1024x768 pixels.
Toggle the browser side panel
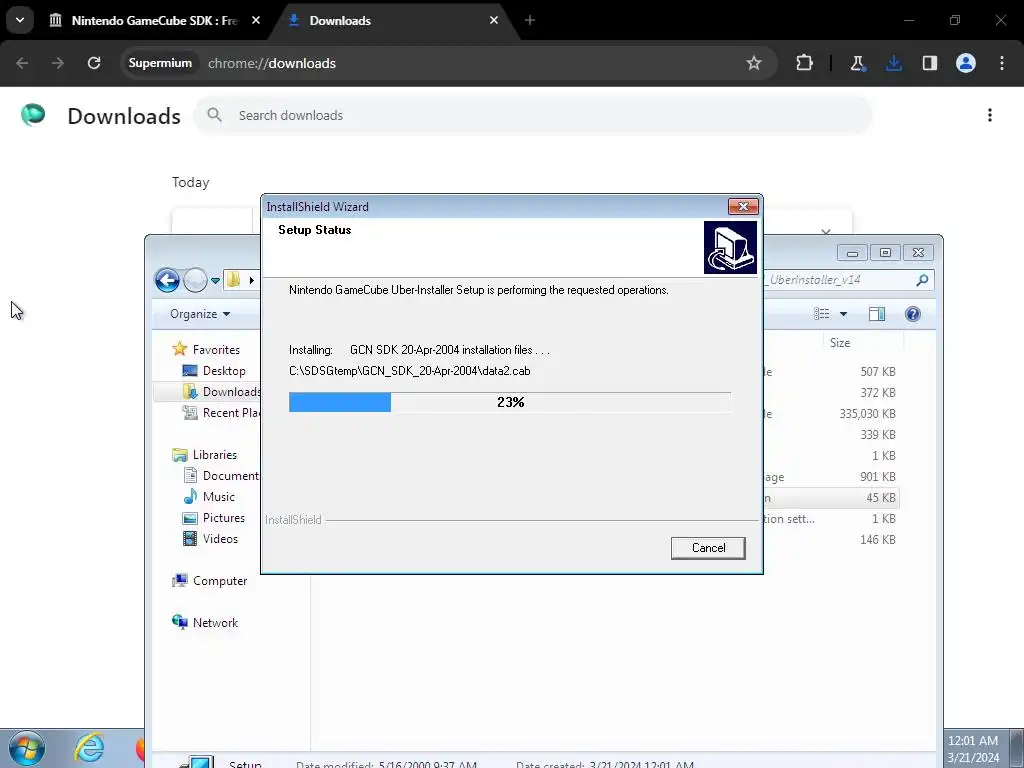[x=929, y=63]
